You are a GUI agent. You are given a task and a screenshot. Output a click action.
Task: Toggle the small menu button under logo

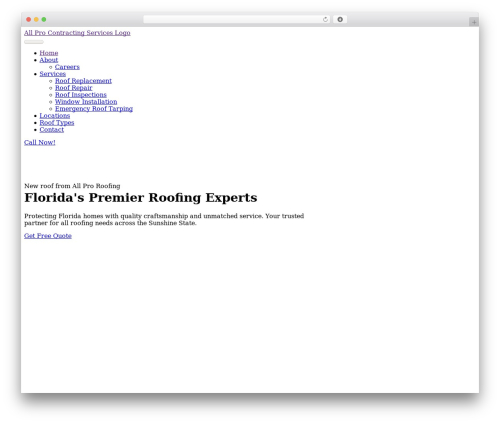click(x=34, y=42)
